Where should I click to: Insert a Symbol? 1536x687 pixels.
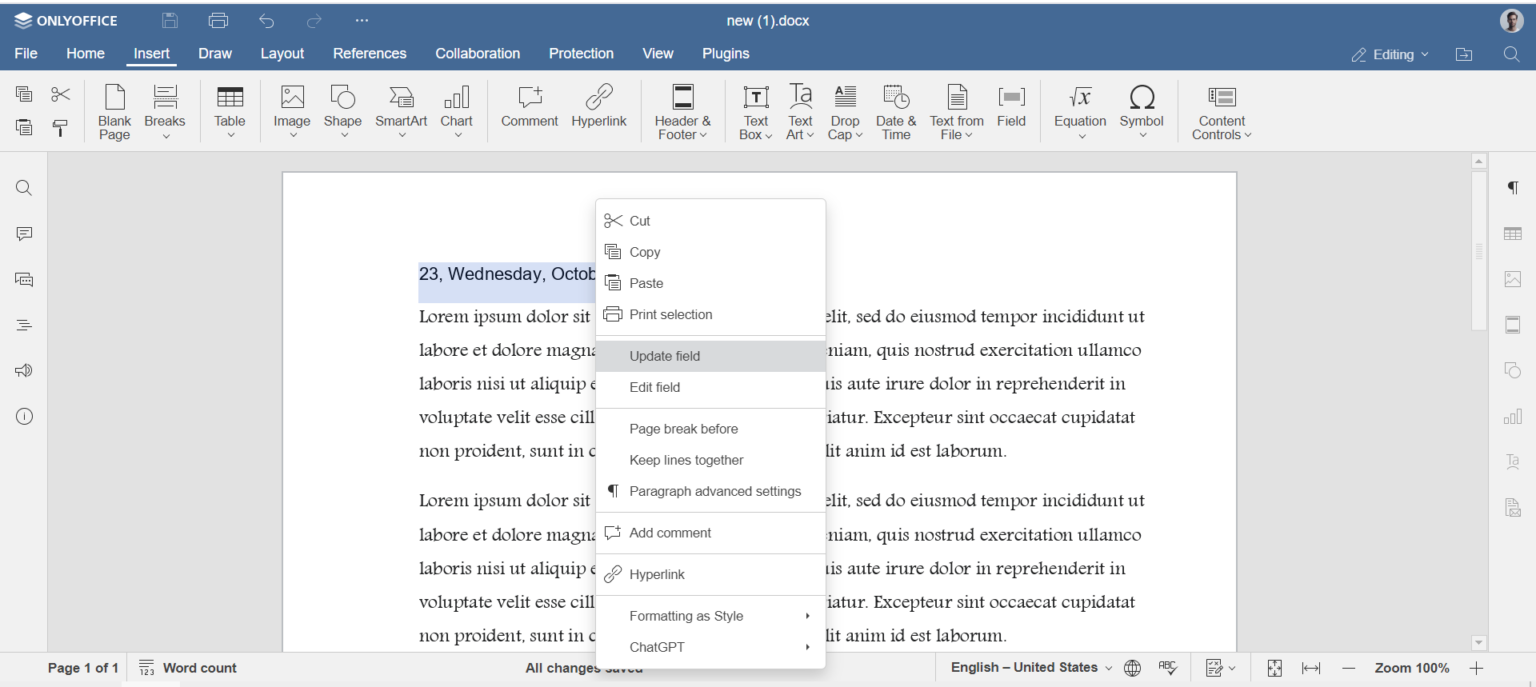(1141, 110)
